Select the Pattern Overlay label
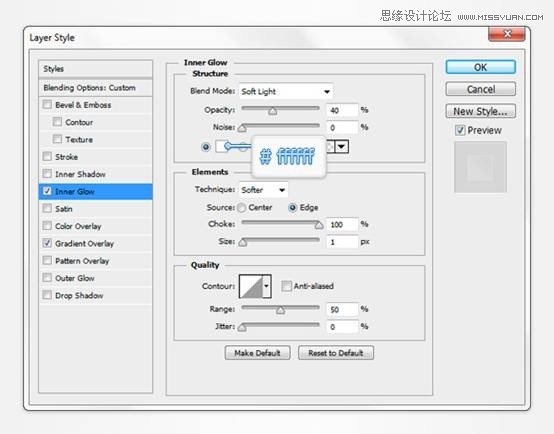 82,261
